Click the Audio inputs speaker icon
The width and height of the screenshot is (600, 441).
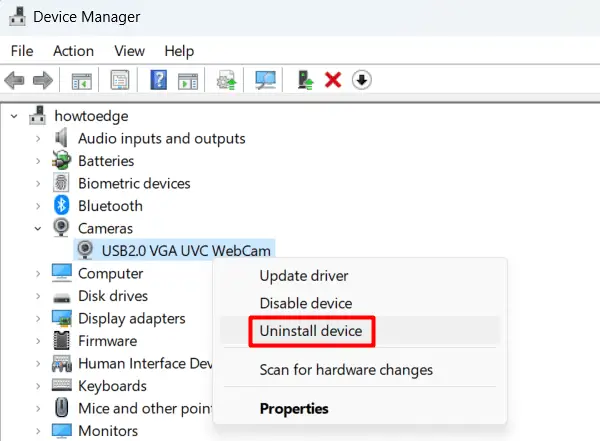(61, 138)
